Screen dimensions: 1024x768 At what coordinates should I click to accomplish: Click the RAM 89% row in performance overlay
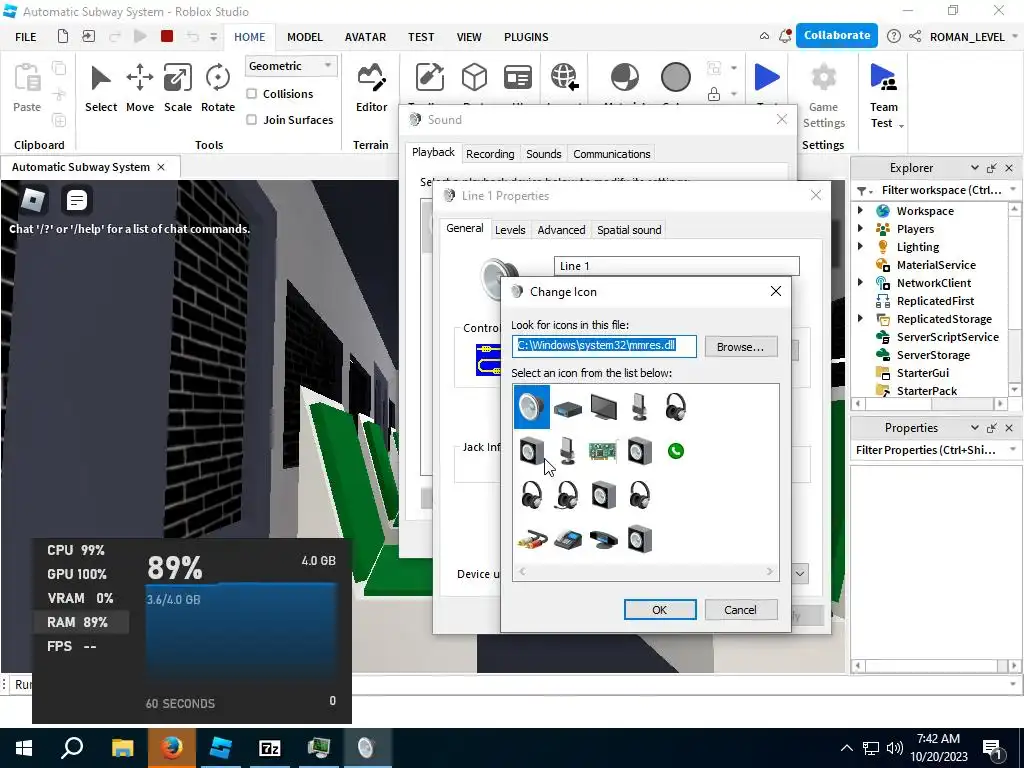81,622
